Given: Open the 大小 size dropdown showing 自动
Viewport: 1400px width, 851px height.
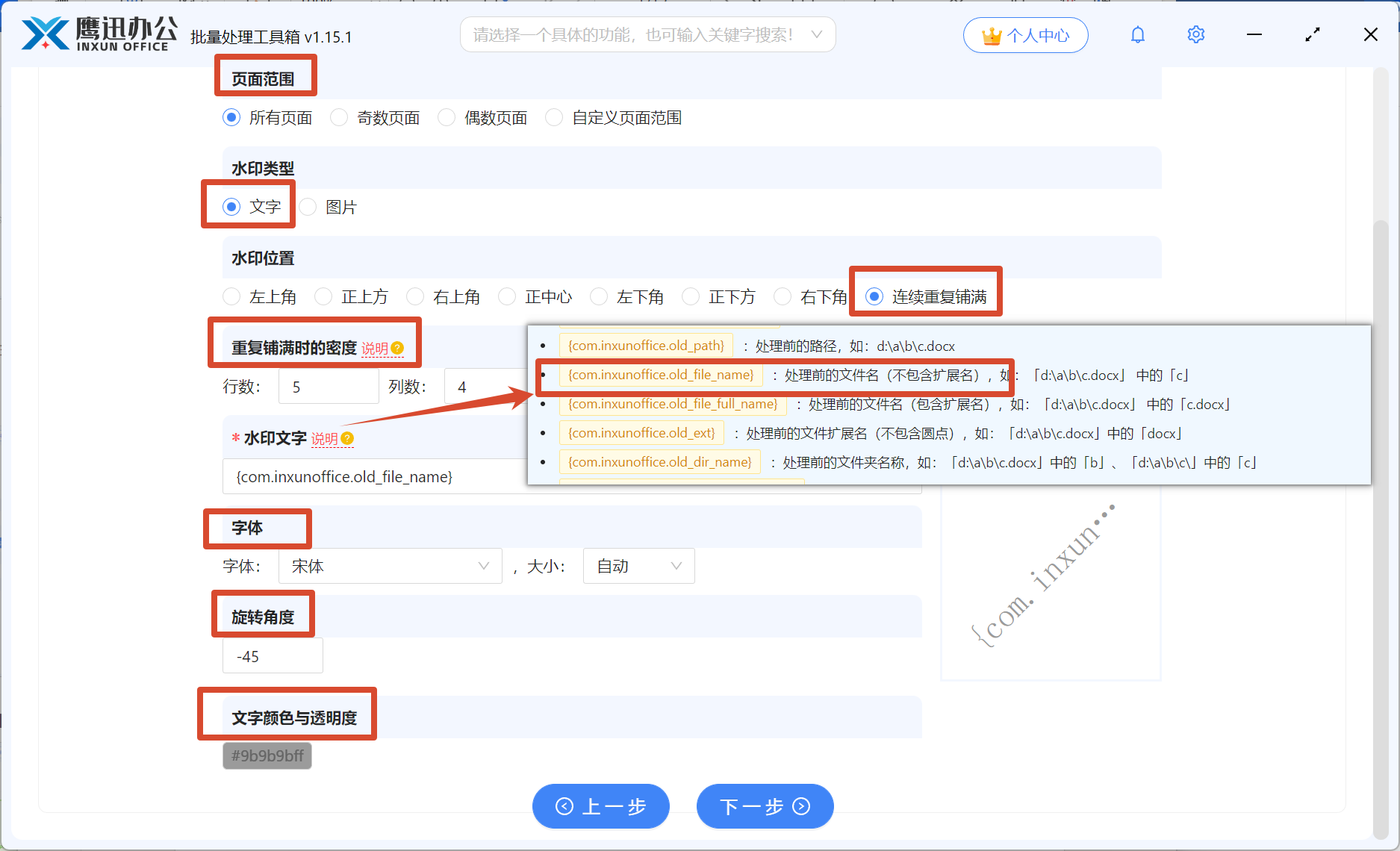Looking at the screenshot, I should click(x=638, y=566).
